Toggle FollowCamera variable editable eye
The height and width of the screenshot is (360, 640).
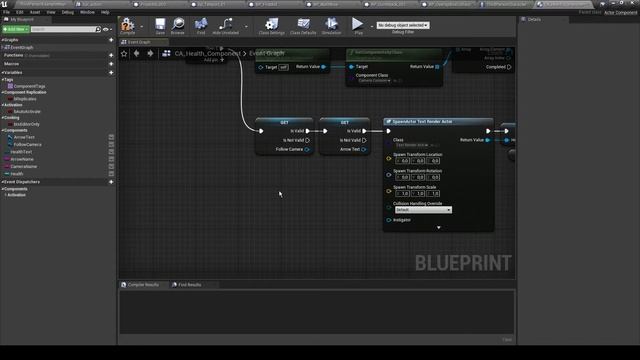tap(111, 145)
